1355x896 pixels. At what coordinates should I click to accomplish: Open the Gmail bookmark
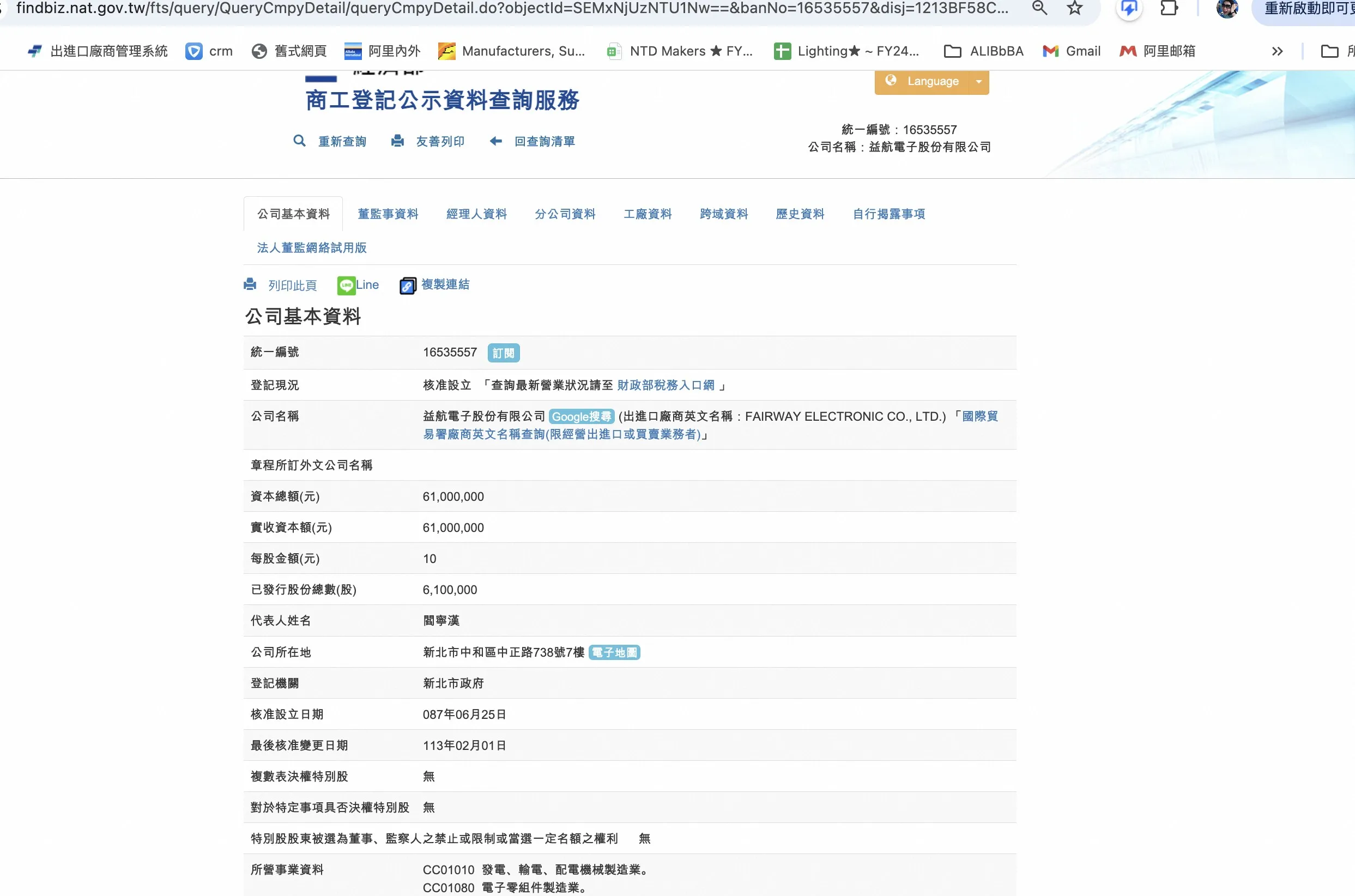1072,51
